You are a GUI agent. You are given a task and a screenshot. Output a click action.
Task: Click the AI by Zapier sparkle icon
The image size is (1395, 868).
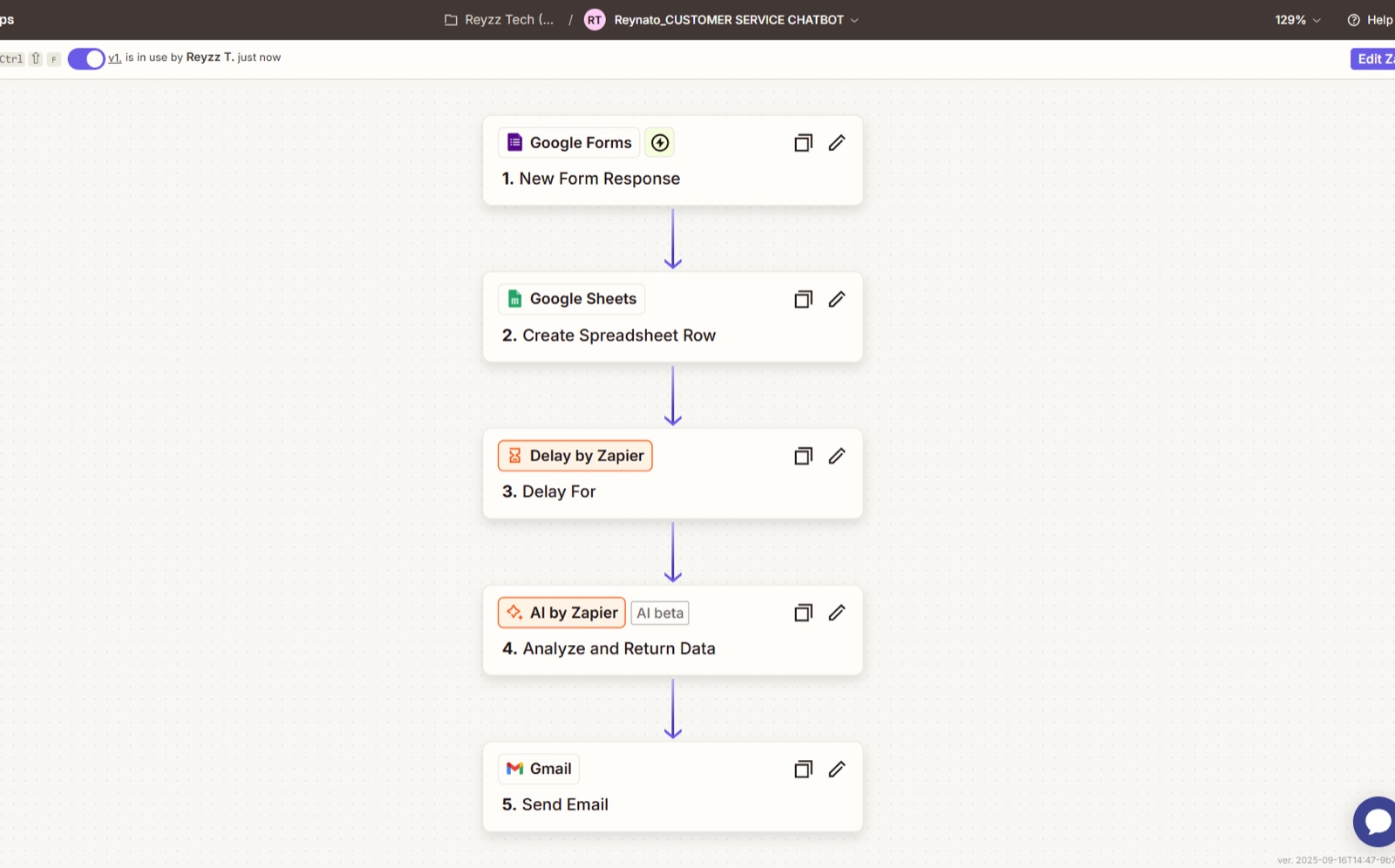click(x=514, y=613)
